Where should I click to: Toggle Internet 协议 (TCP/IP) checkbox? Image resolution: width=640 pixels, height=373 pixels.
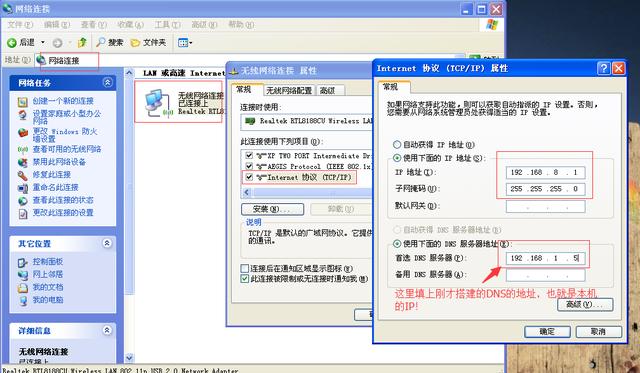249,177
